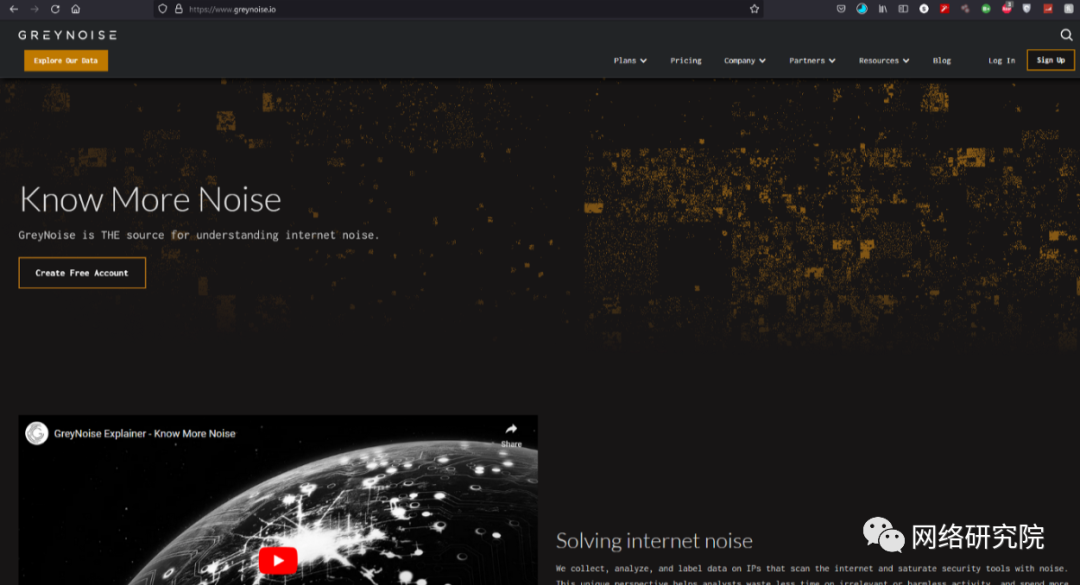1080x585 pixels.
Task: Click the Sign Up button
Action: pyautogui.click(x=1050, y=60)
